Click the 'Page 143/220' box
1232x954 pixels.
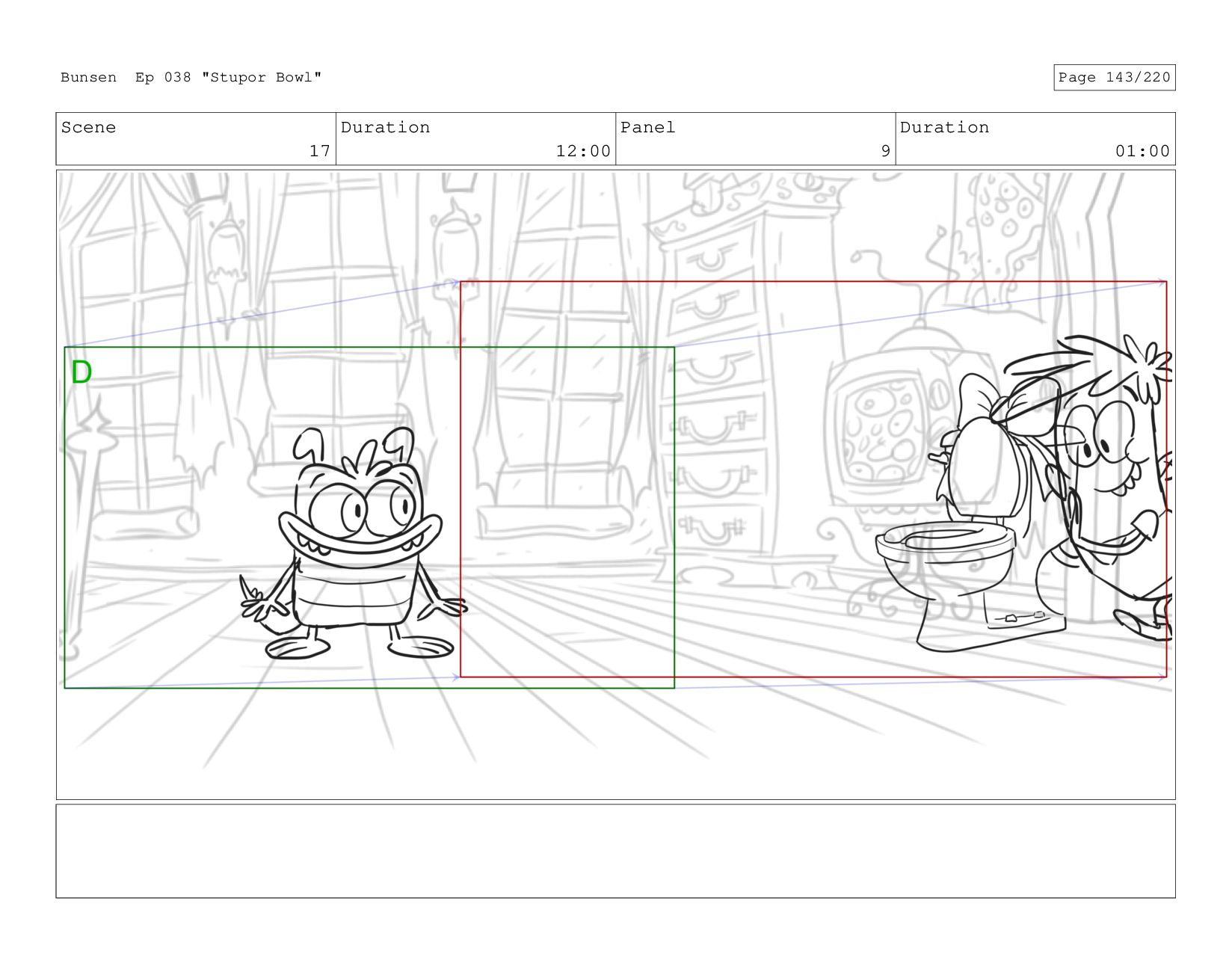[1114, 78]
